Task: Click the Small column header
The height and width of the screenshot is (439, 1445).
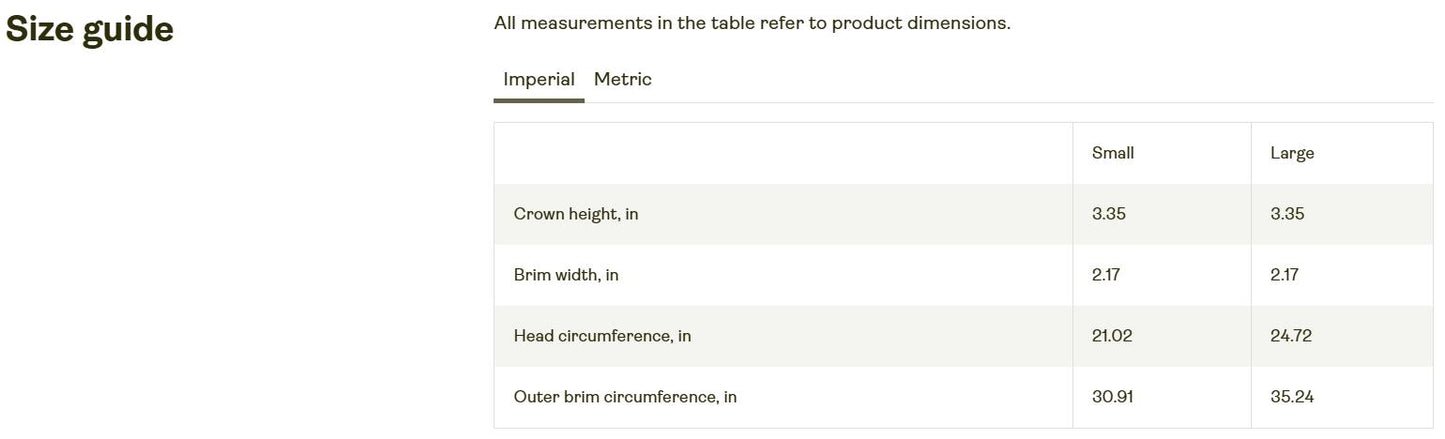Action: pyautogui.click(x=1112, y=153)
